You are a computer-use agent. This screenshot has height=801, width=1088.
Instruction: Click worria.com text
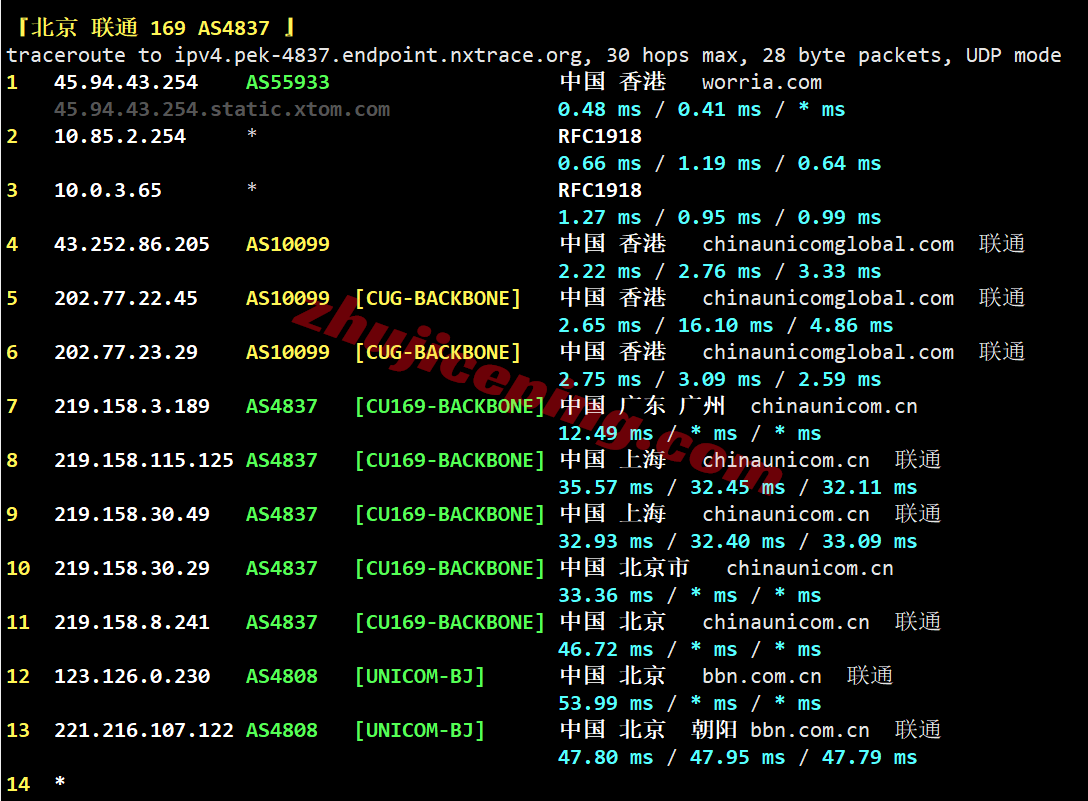[x=762, y=83]
